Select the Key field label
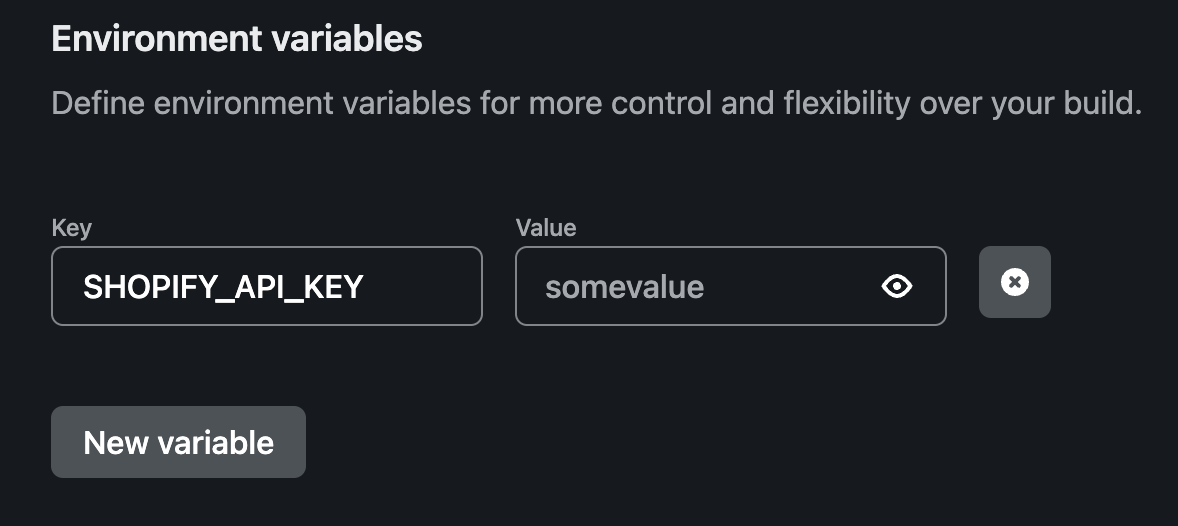The height and width of the screenshot is (526, 1178). coord(71,228)
